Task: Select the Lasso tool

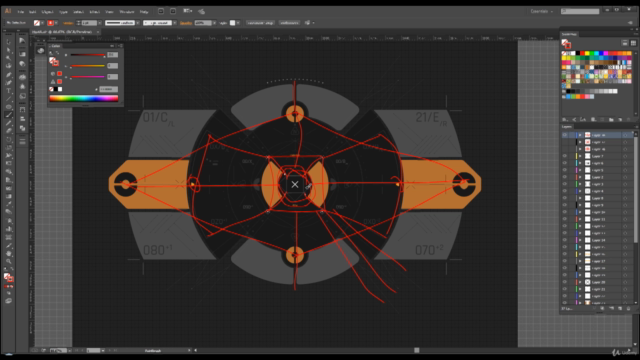Action: click(x=9, y=66)
